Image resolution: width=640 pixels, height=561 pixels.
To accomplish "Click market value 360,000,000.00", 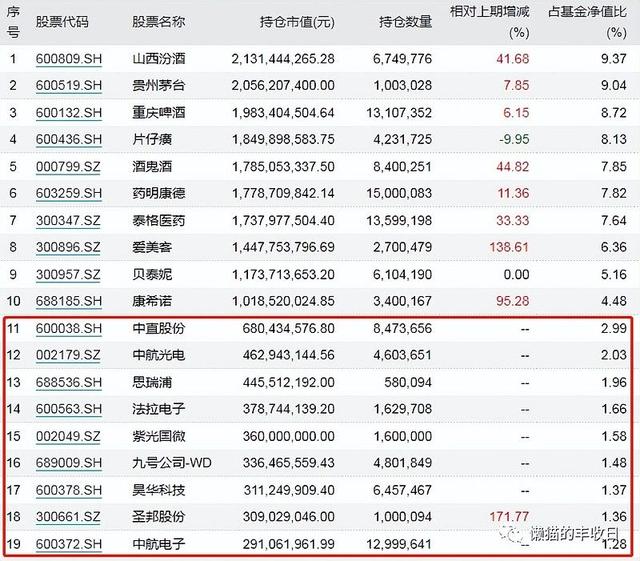I will click(x=289, y=436).
